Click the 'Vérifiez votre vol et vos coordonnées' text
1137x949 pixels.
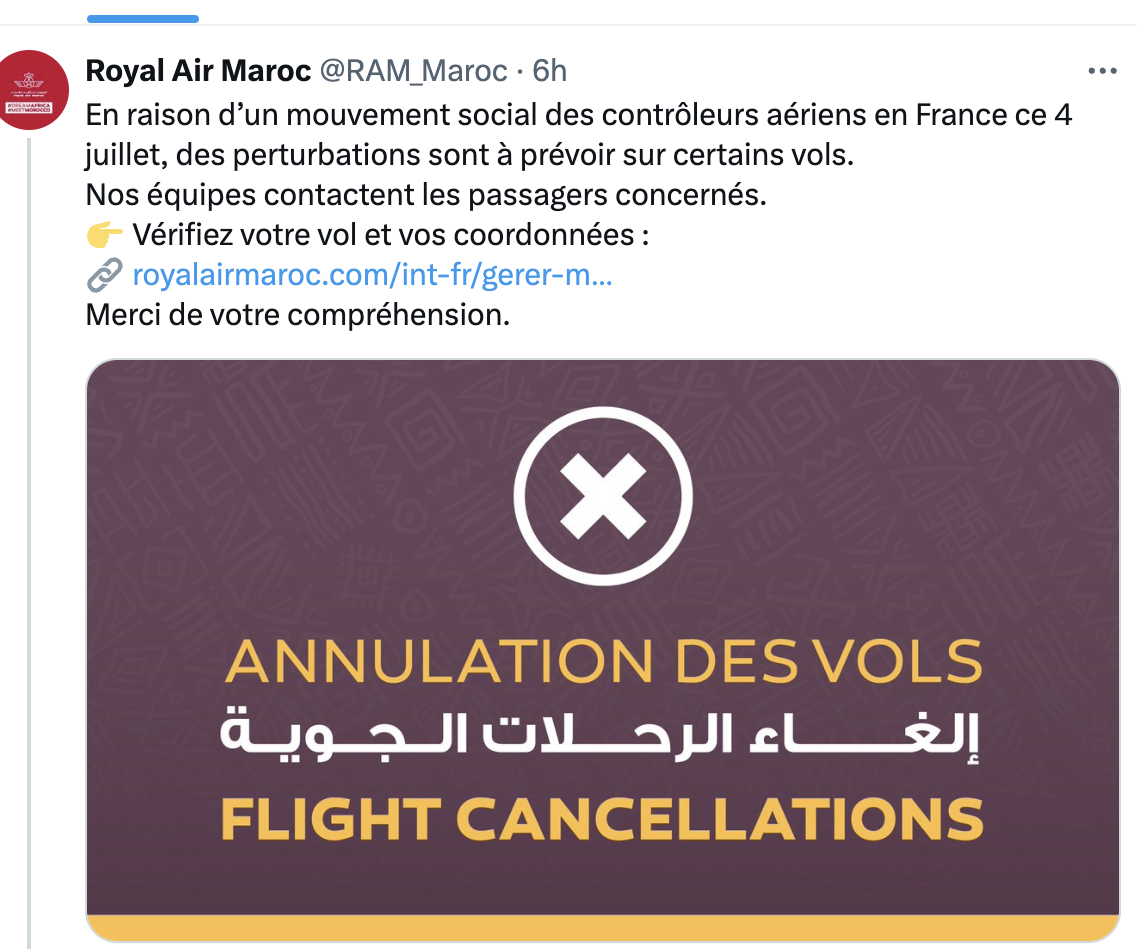[391, 236]
